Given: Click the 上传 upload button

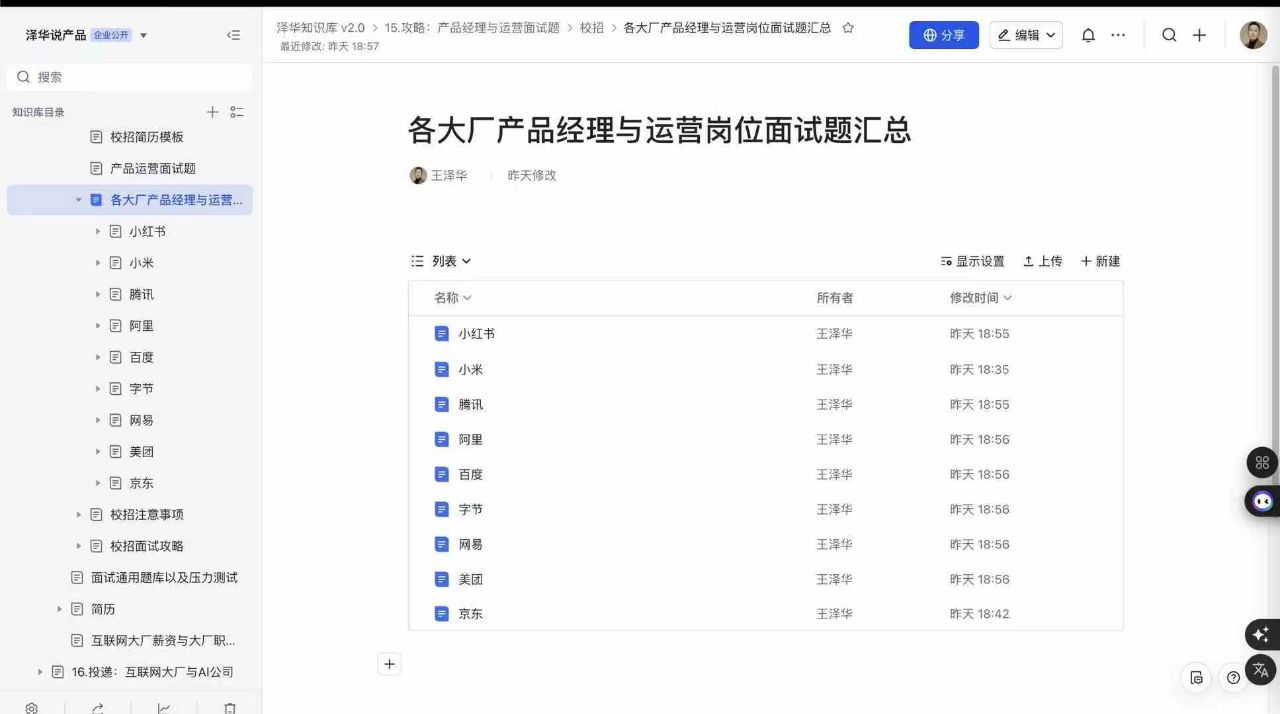Looking at the screenshot, I should point(1042,261).
